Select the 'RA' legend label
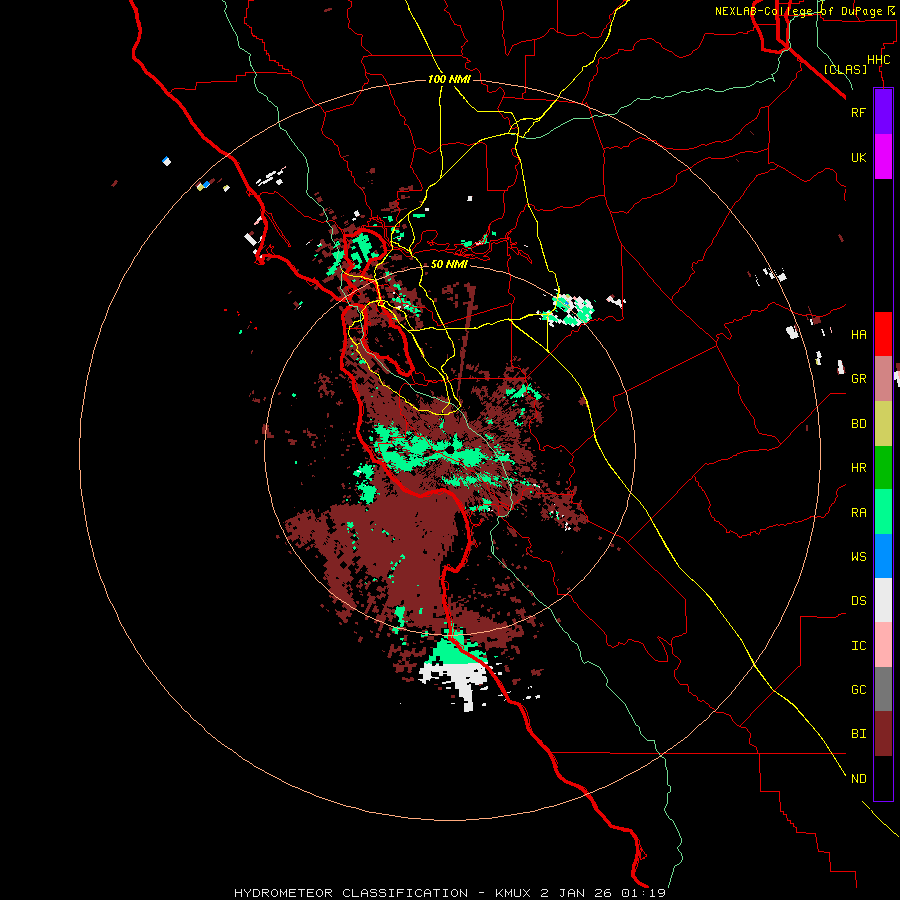The height and width of the screenshot is (900, 900). click(858, 513)
